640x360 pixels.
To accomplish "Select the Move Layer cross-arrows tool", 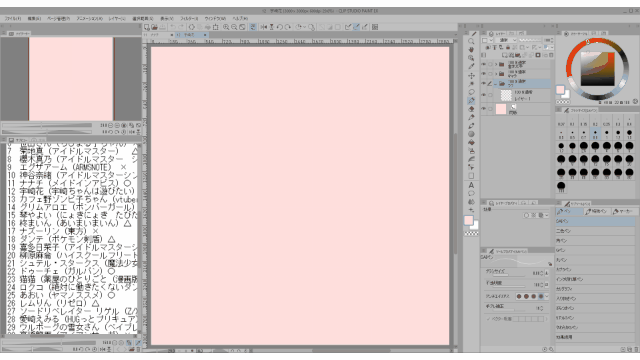I will 471,76.
